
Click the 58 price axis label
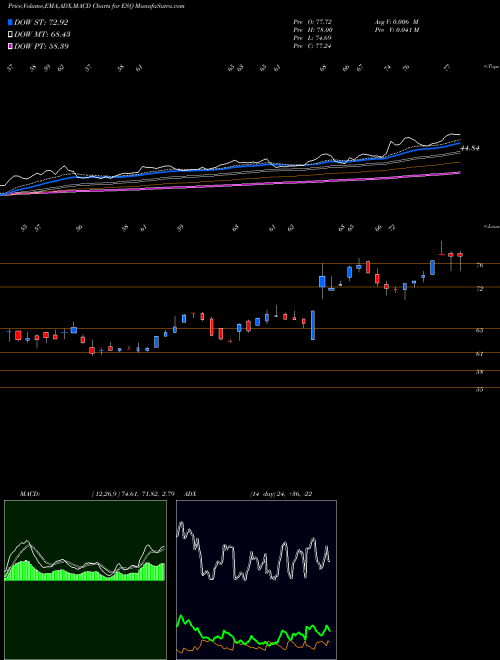tap(479, 372)
